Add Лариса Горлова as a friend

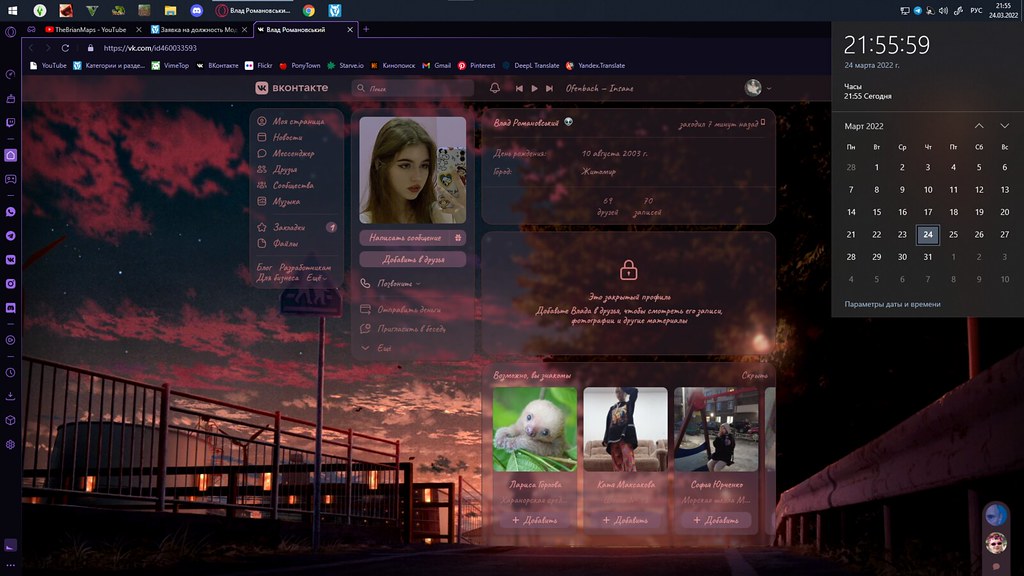(x=535, y=520)
